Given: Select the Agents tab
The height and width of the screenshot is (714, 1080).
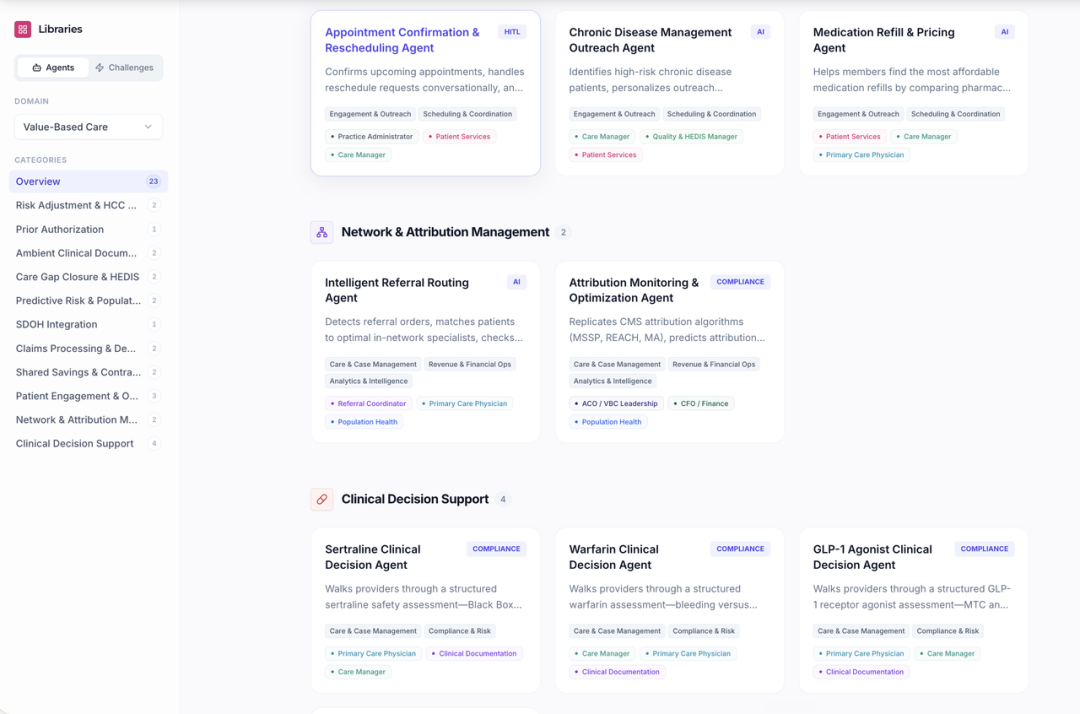Looking at the screenshot, I should point(53,67).
